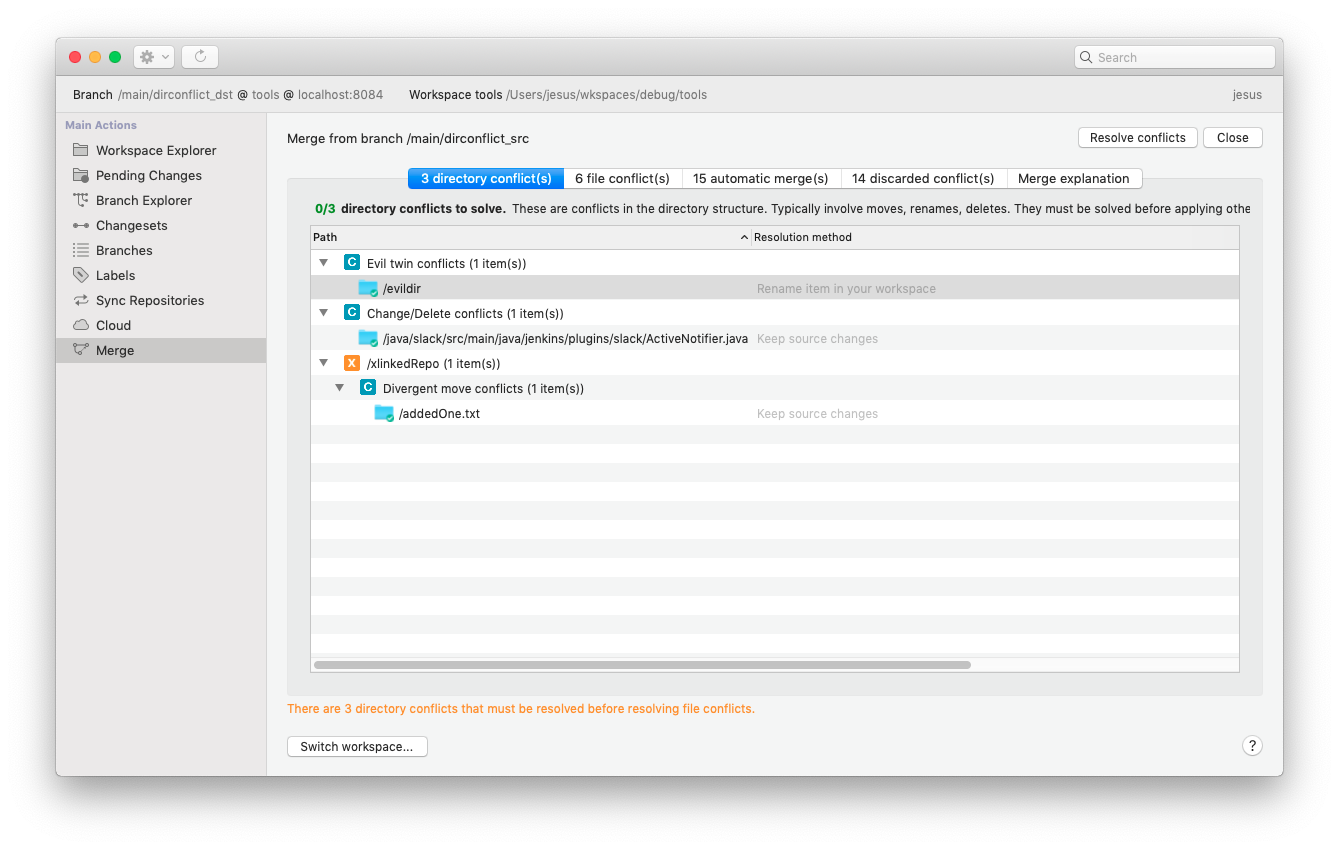1339x850 pixels.
Task: Open the Cloud view
Action: tap(113, 324)
